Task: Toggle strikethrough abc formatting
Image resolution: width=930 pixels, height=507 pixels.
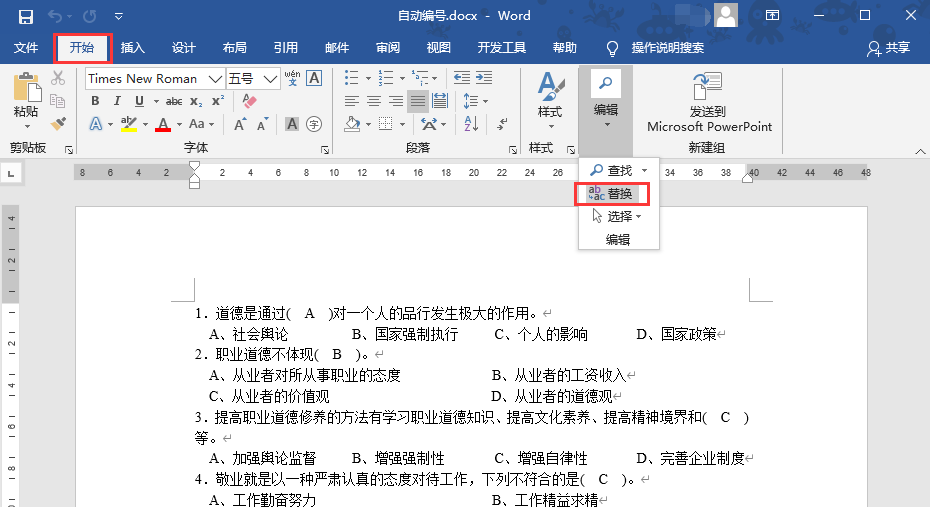Action: point(174,101)
